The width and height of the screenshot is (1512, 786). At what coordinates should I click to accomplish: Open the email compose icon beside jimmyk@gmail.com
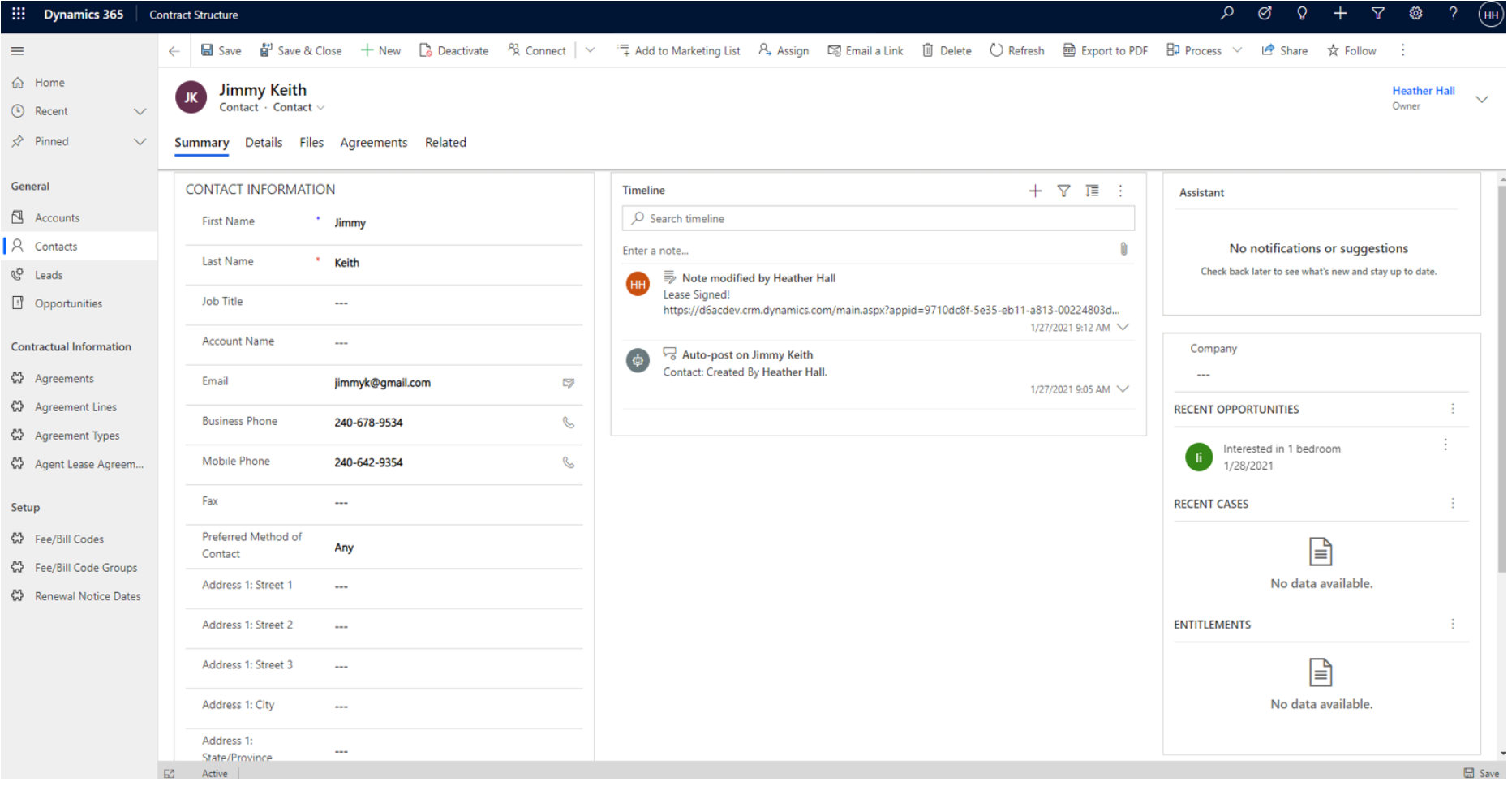coord(568,383)
